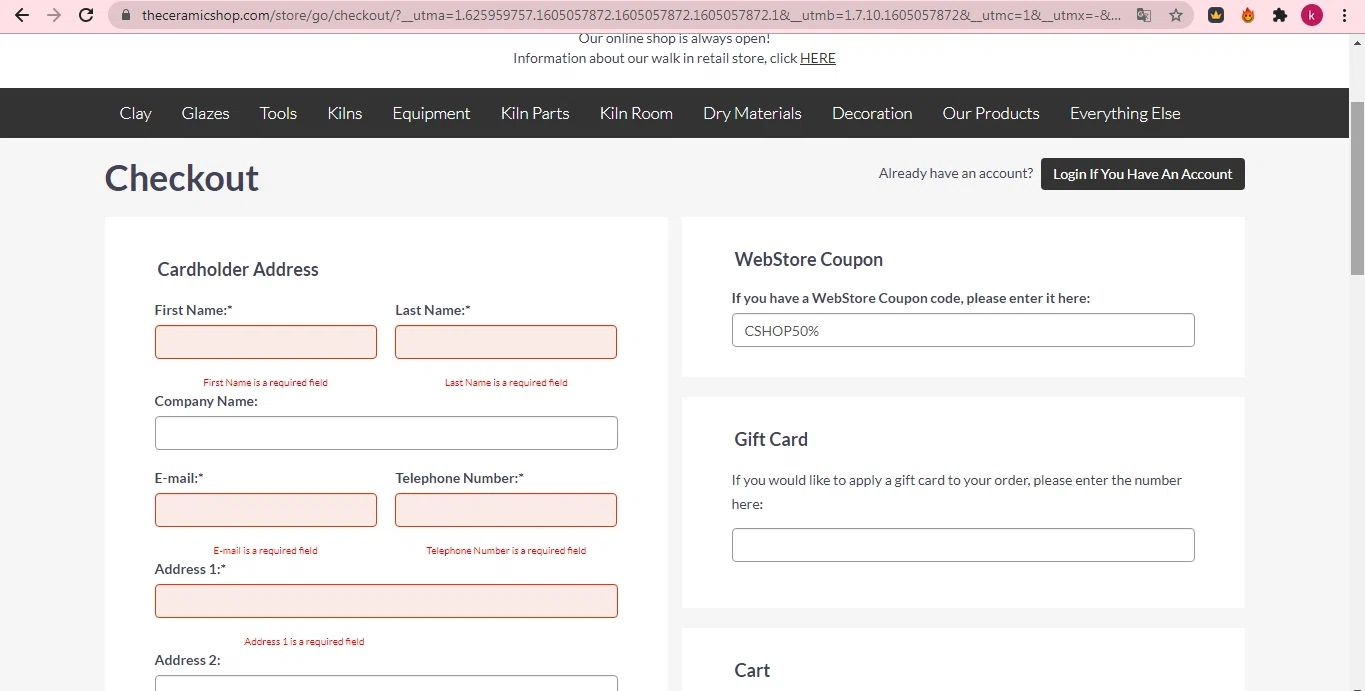The image size is (1365, 691).
Task: Click 'E-mail is a required field' message
Action: pyautogui.click(x=265, y=551)
